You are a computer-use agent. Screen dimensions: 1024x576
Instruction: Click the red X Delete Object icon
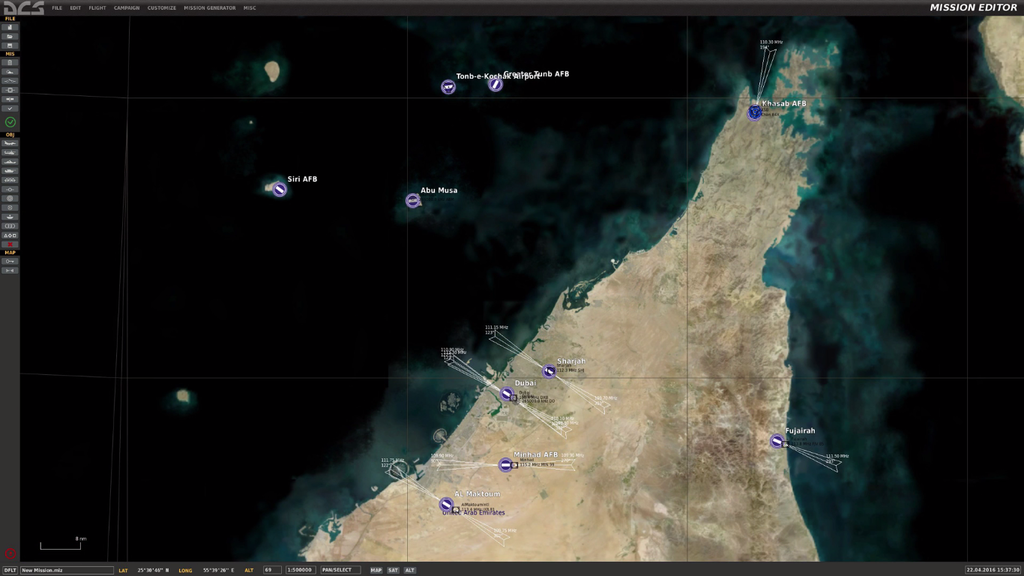coord(10,244)
